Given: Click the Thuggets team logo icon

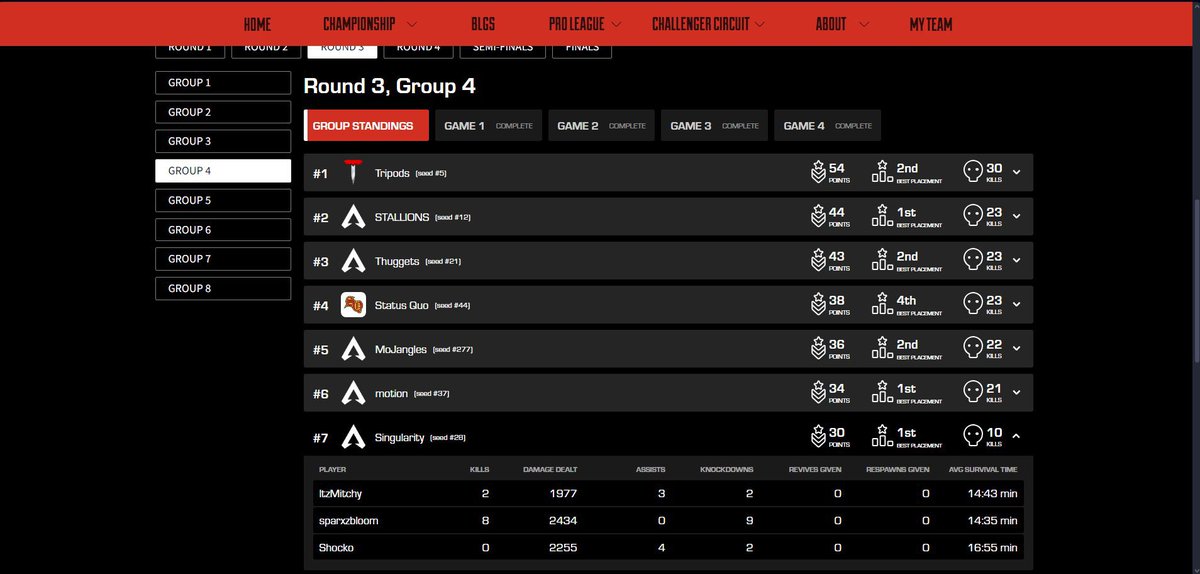Looking at the screenshot, I should point(352,261).
